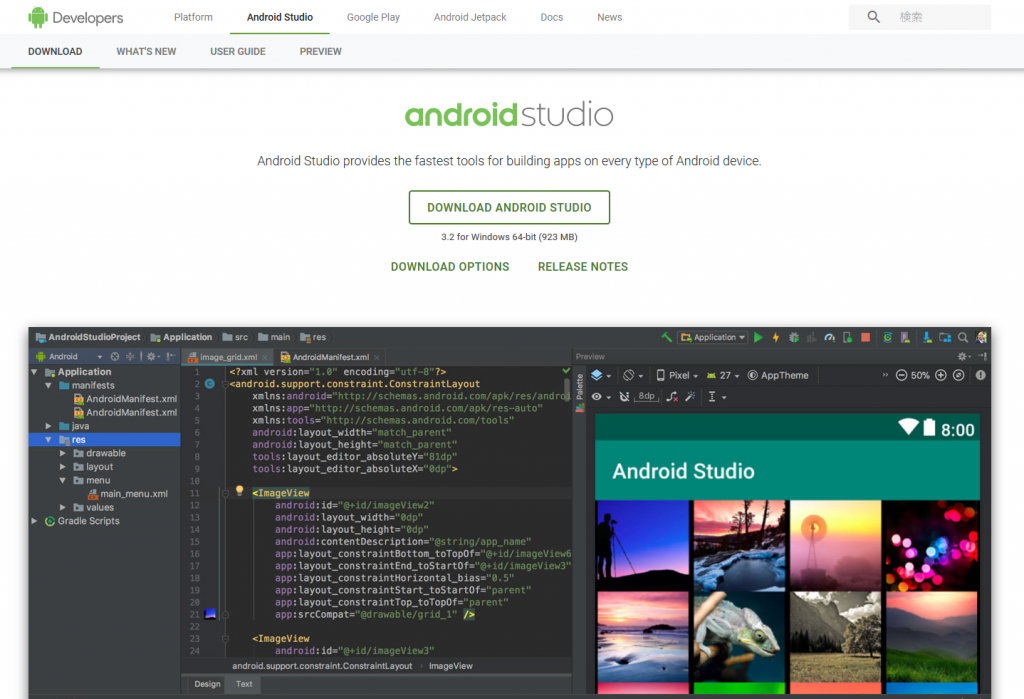
Task: Click the hide Preview panel icon
Action: coord(982,357)
